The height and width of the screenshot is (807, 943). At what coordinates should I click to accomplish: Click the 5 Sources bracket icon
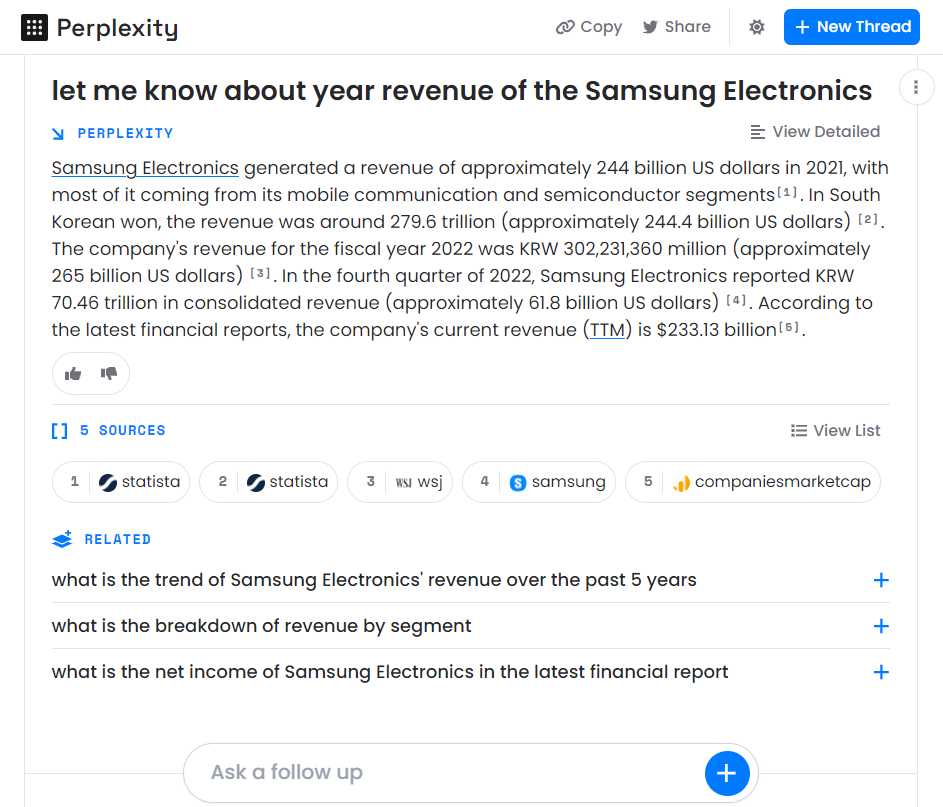tap(60, 431)
